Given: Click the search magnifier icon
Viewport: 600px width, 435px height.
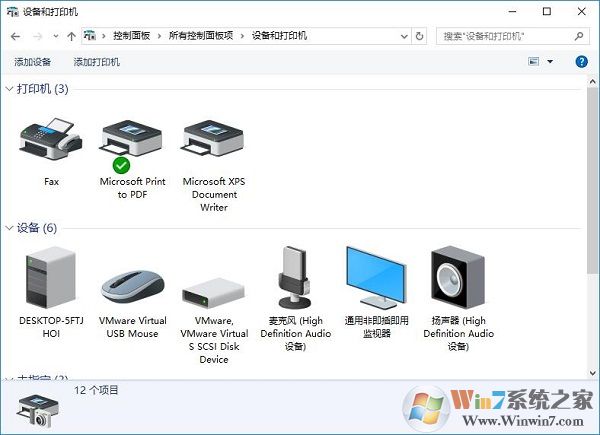Looking at the screenshot, I should tap(579, 36).
